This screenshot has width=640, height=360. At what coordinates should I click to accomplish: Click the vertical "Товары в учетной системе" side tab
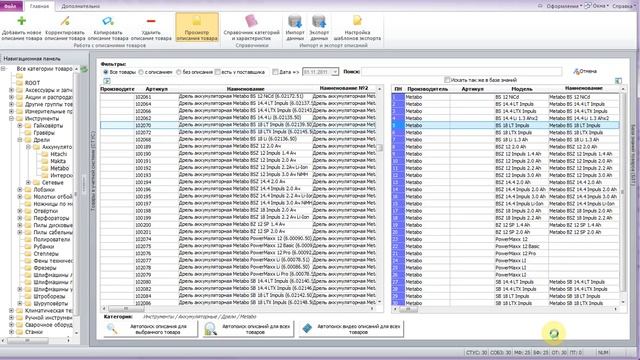93,171
